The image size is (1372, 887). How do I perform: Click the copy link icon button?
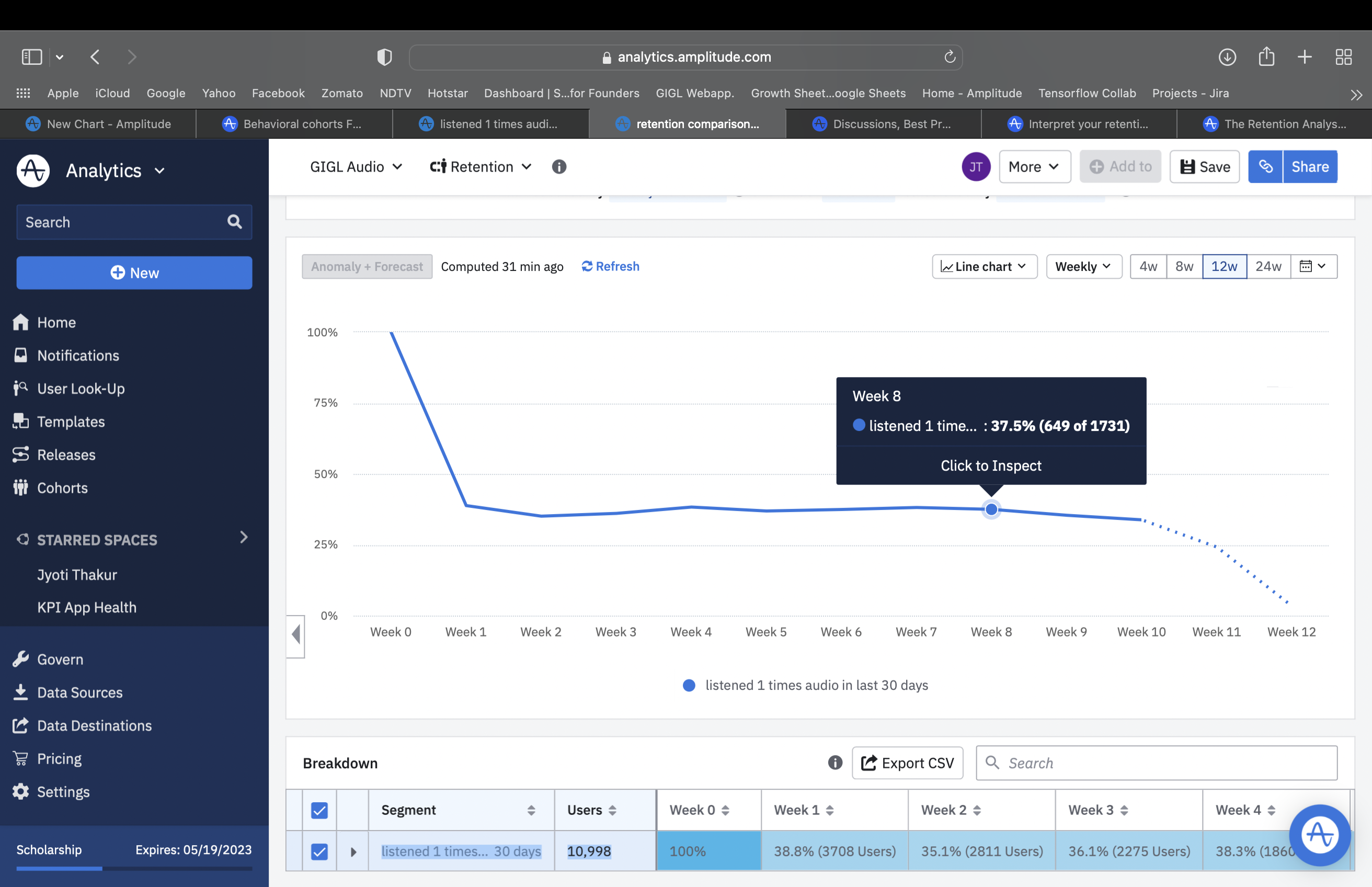[1265, 167]
